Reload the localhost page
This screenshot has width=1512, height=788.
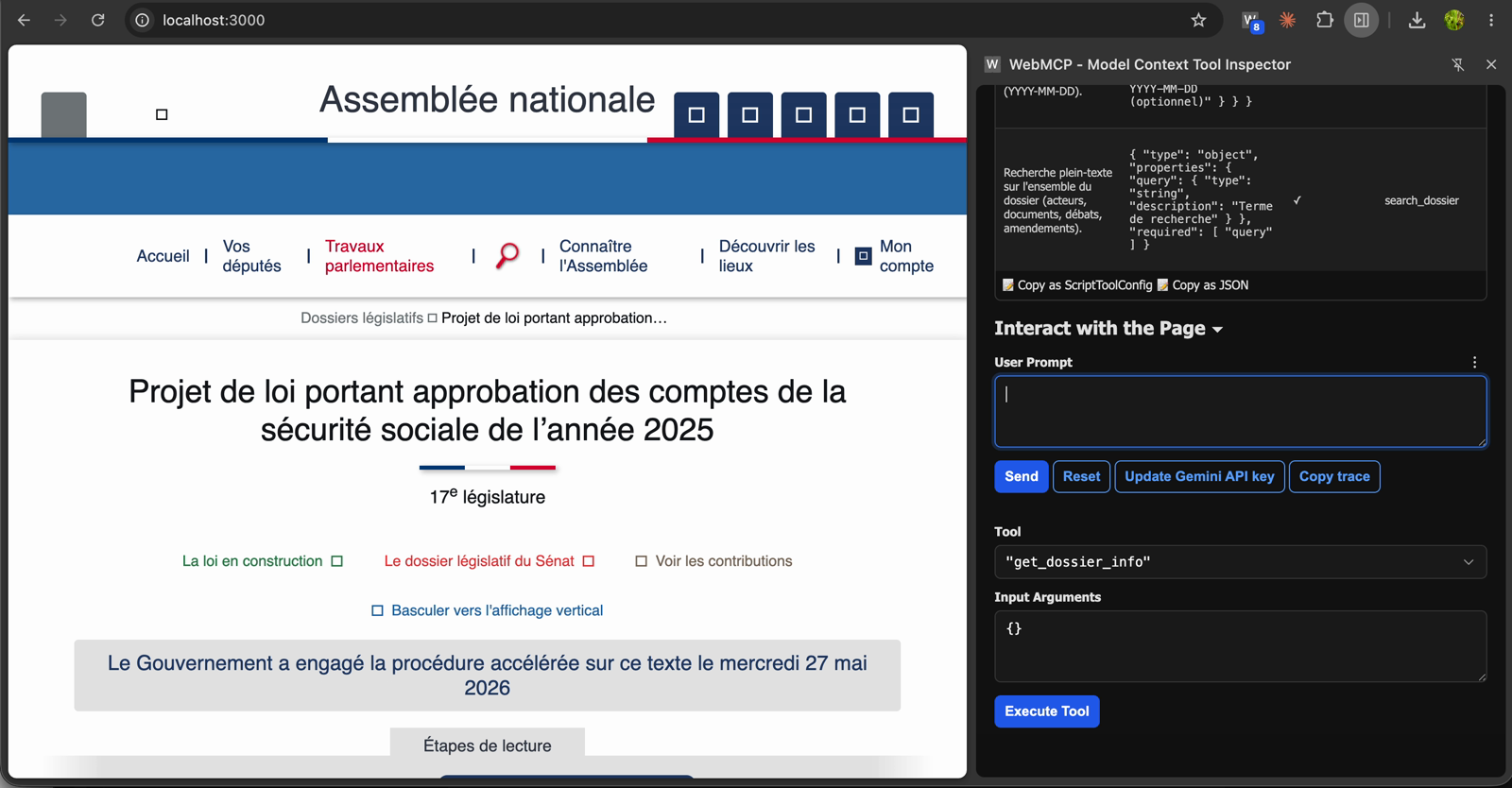click(x=97, y=20)
